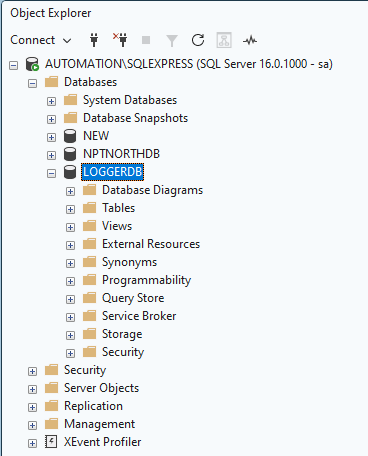Click the Views folder icon
Viewport: 368px width, 456px height.
coord(89,226)
